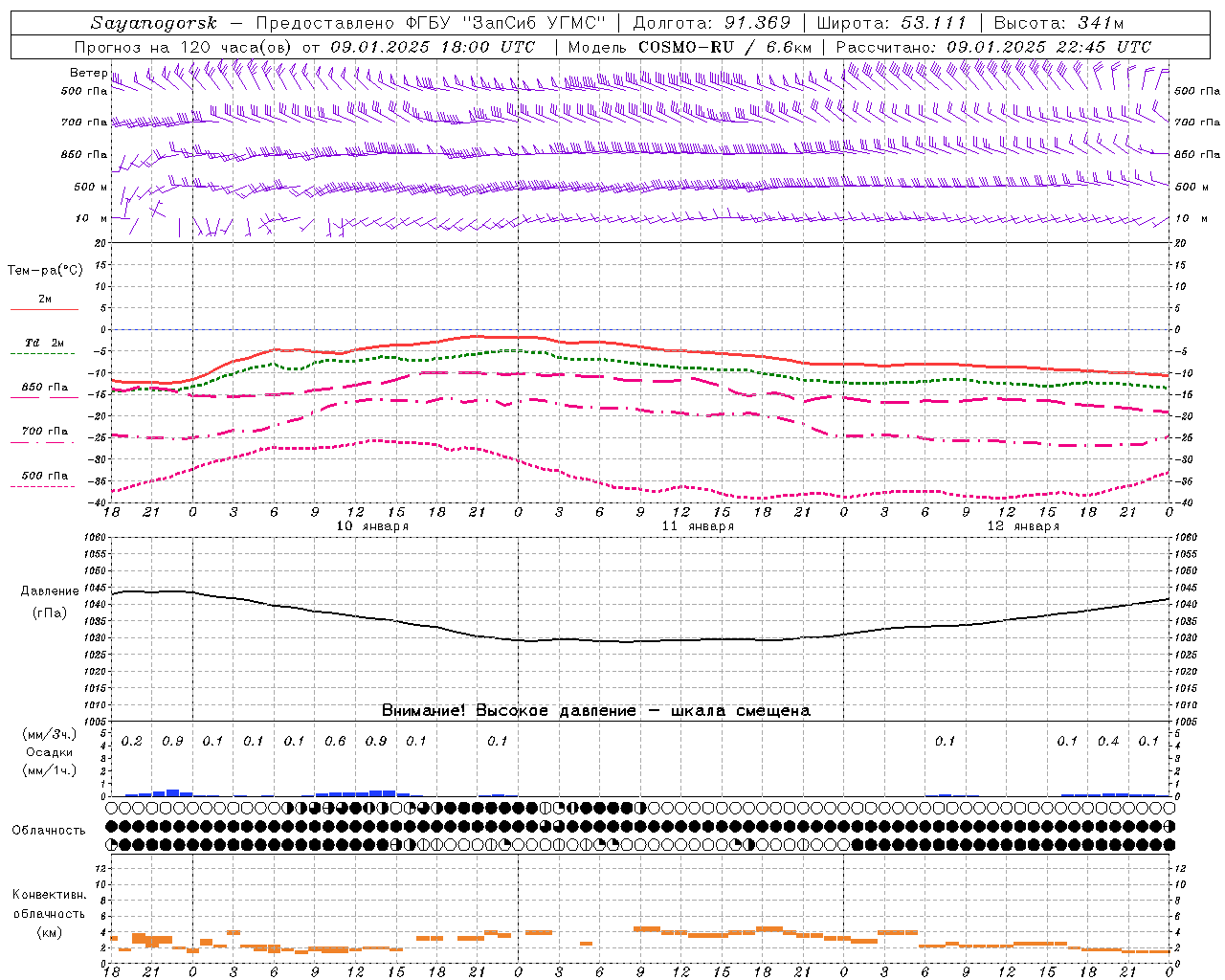Click the Широта: 53.111 latitude value
This screenshot has height=980, width=1225.
[891, 23]
